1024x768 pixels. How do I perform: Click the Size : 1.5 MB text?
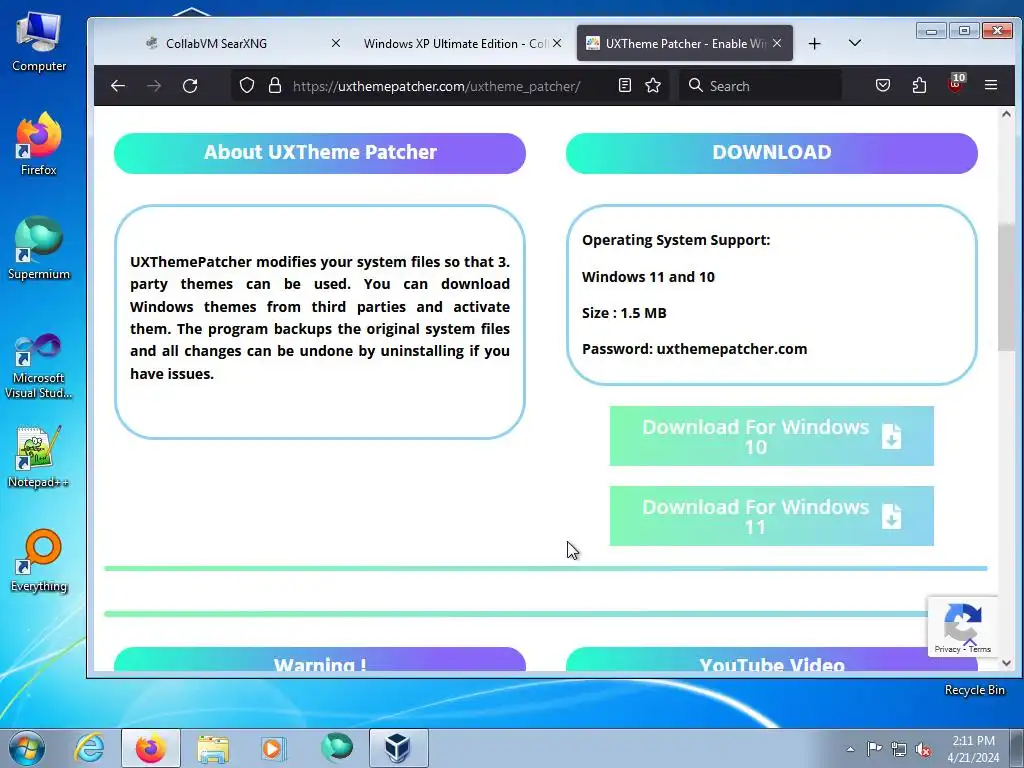tap(624, 313)
